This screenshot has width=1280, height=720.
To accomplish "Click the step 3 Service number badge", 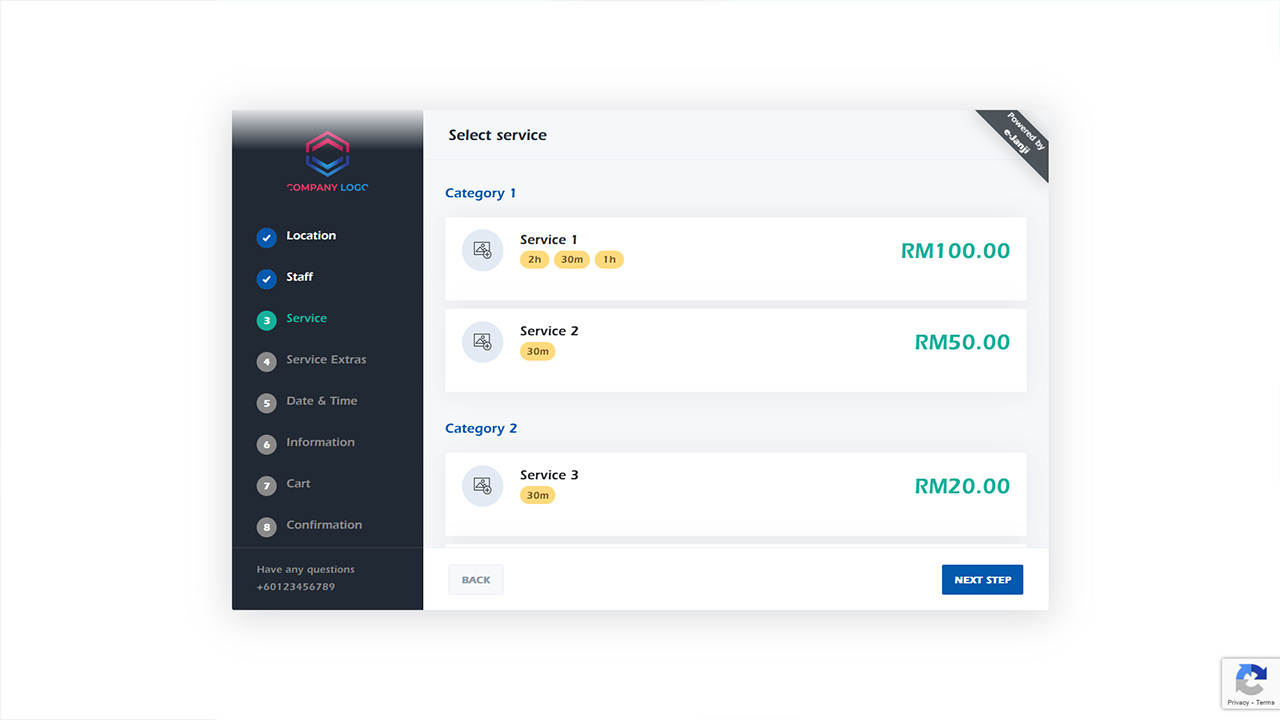I will (266, 320).
